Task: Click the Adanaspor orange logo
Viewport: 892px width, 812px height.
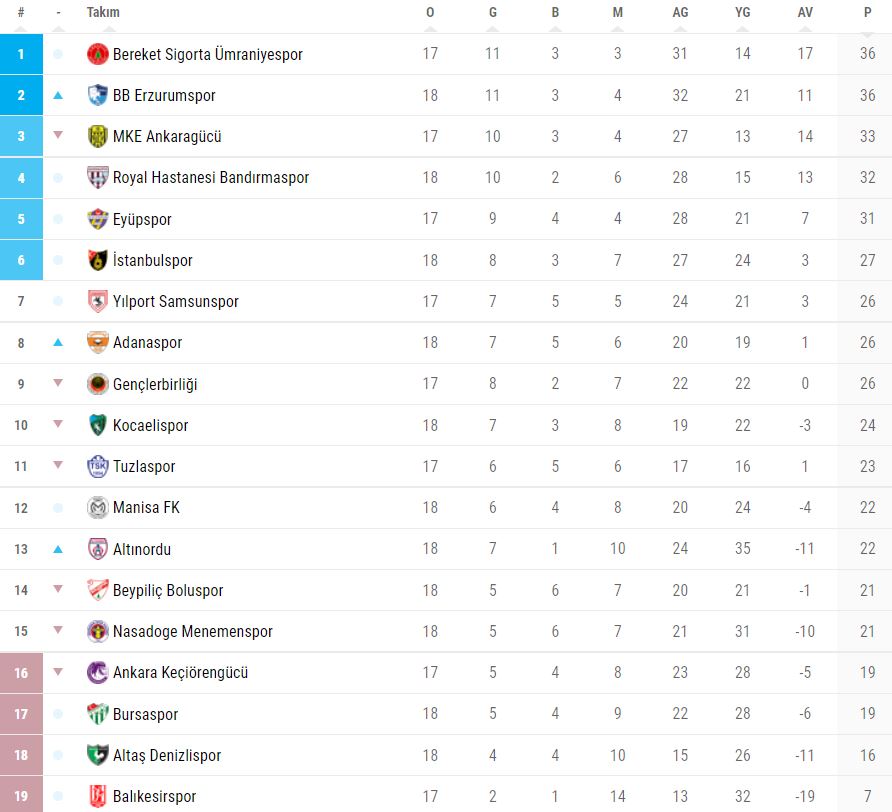Action: (97, 342)
